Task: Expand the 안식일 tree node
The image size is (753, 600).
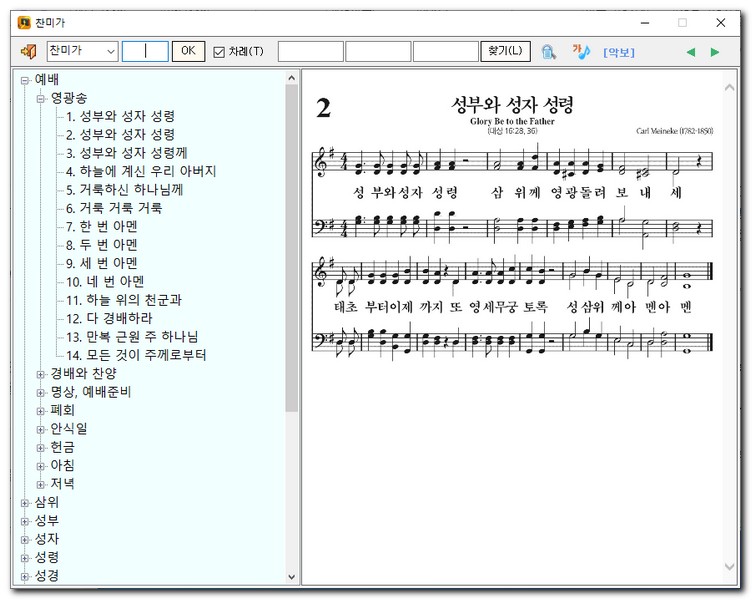Action: [41, 428]
